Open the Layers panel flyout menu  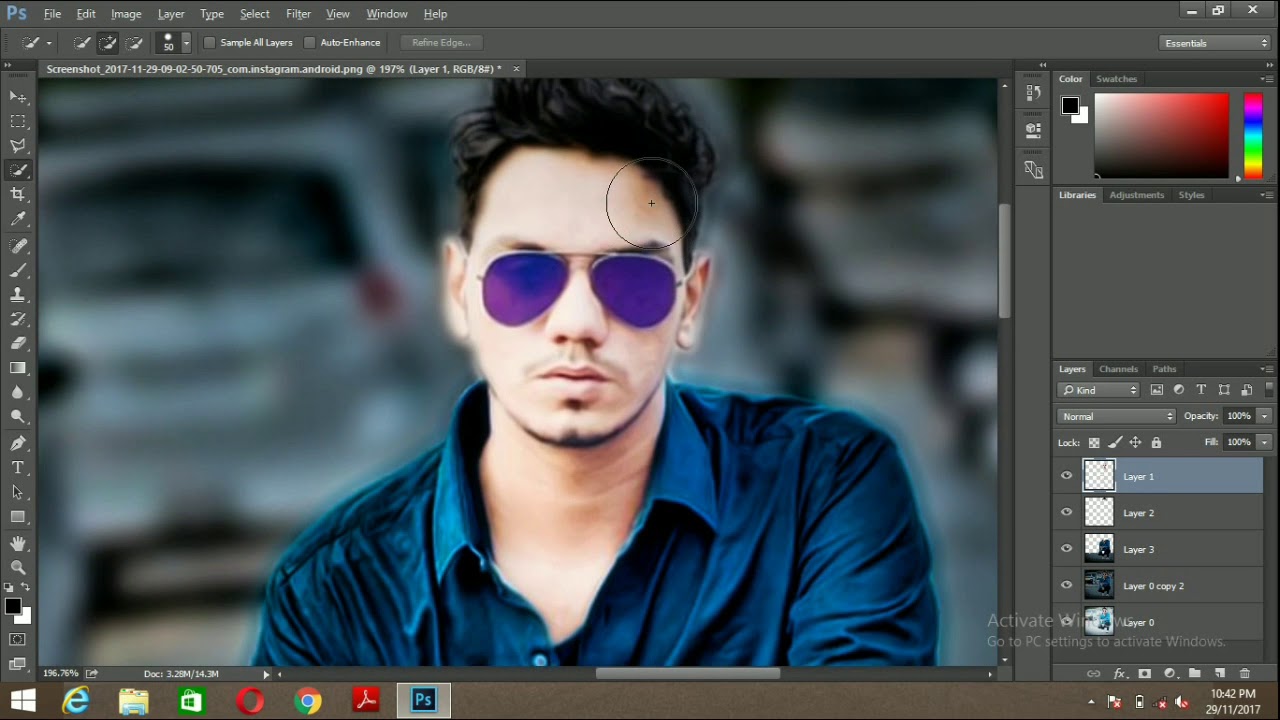click(1266, 369)
